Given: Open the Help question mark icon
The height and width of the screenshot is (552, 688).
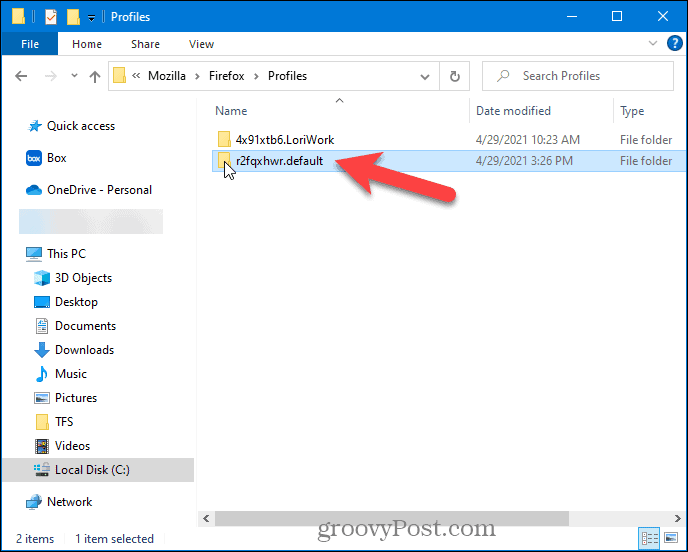Looking at the screenshot, I should tap(674, 43).
